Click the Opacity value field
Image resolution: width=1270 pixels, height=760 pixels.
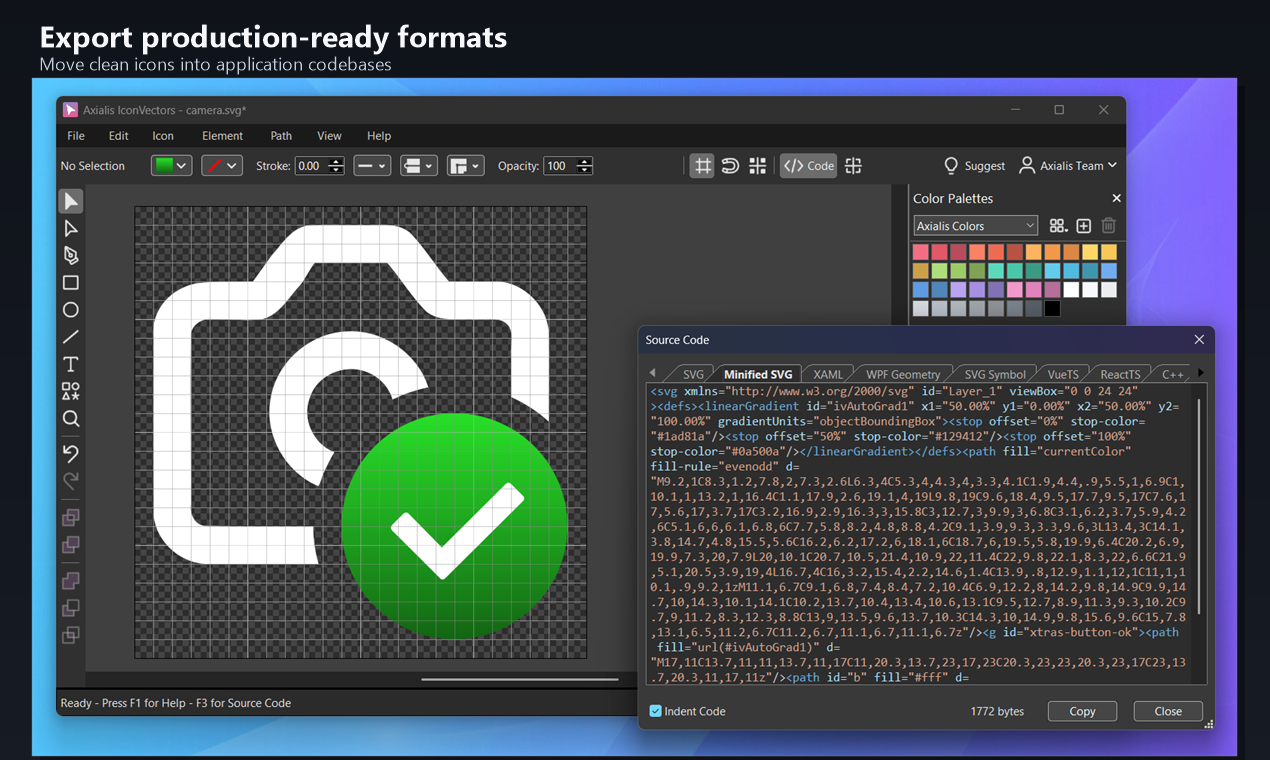pos(558,166)
